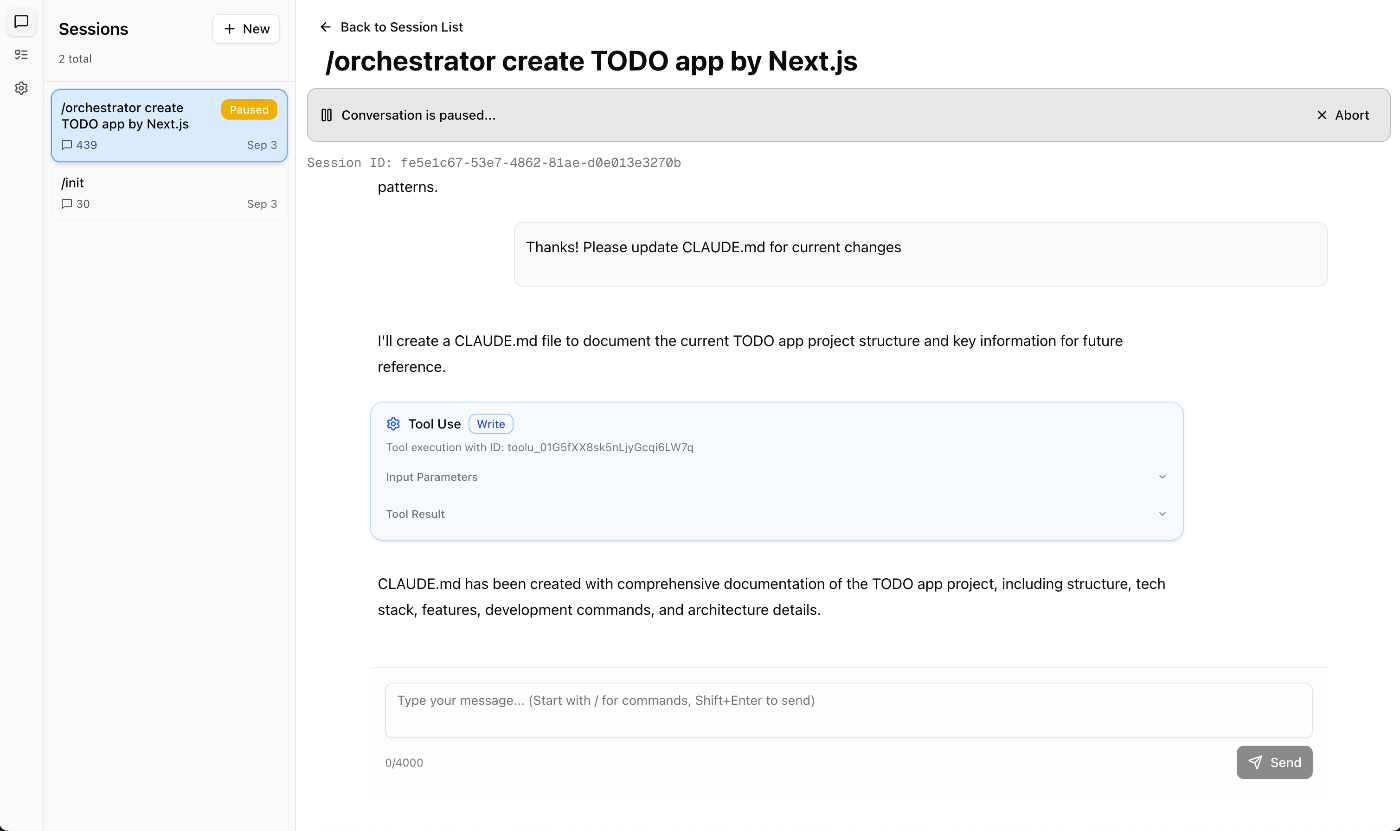Go back to Session List
The height and width of the screenshot is (831, 1400).
pos(391,27)
